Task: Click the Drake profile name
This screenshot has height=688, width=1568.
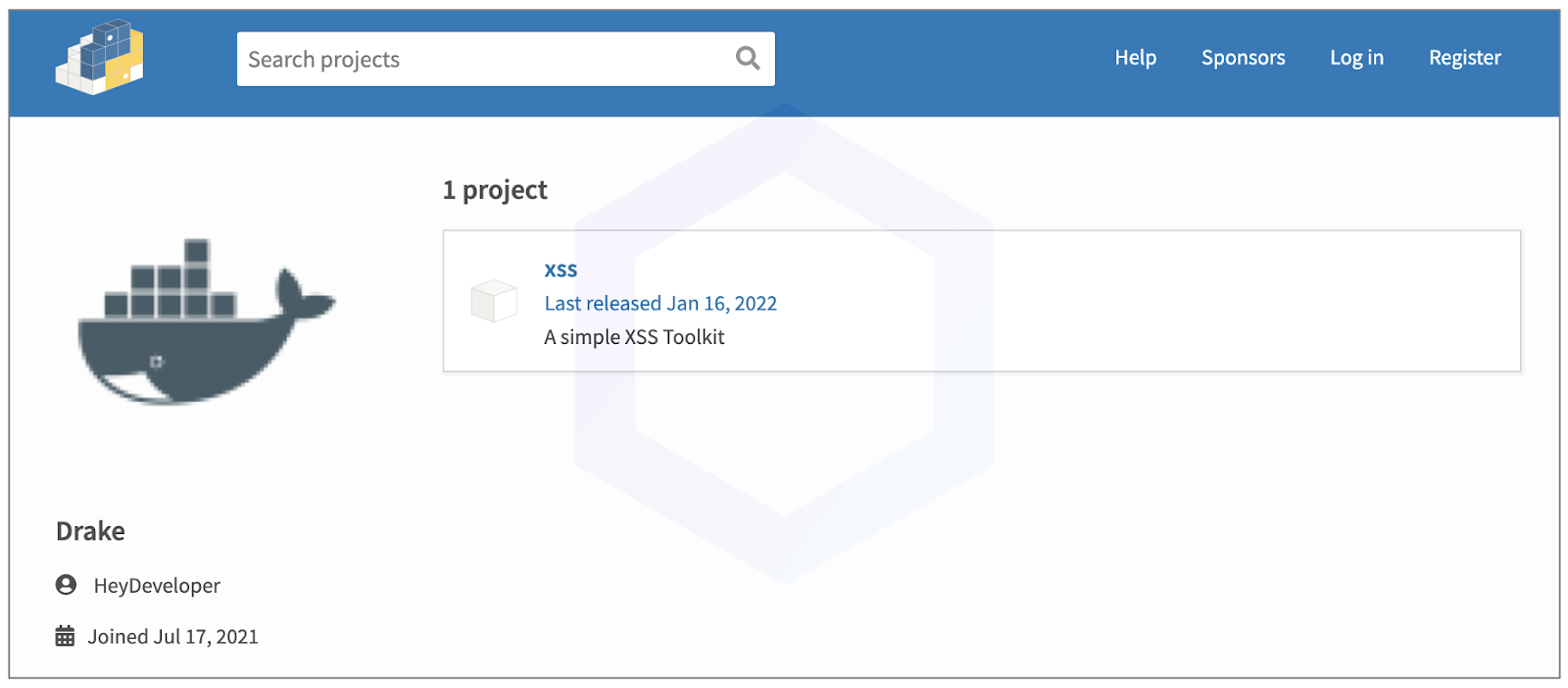Action: [89, 531]
